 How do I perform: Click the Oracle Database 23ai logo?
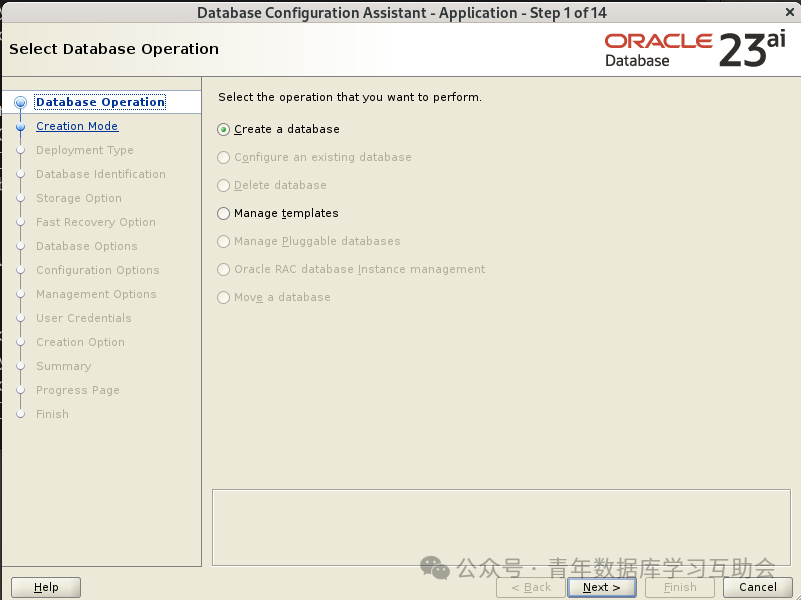(x=695, y=50)
